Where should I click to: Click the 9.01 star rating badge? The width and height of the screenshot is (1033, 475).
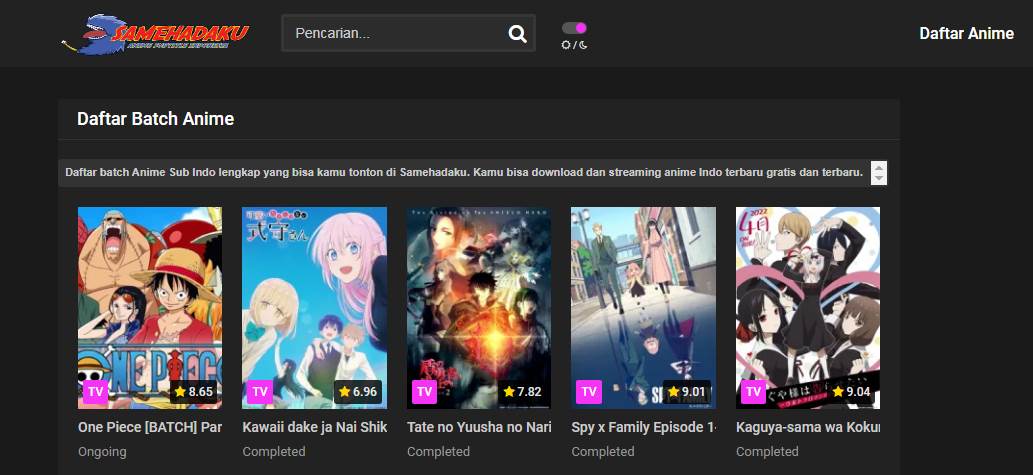pyautogui.click(x=687, y=391)
